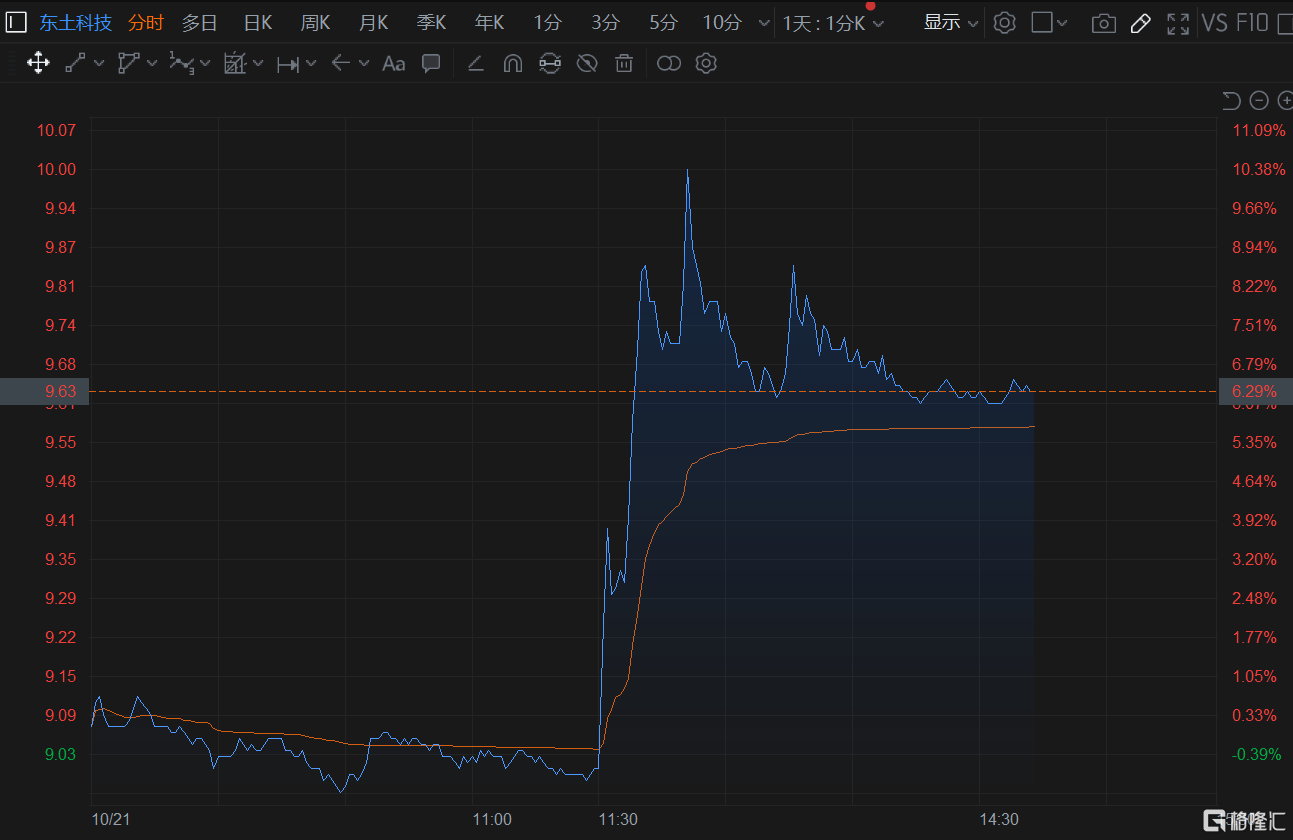Toggle the pencil drawing toolbar
Image resolution: width=1293 pixels, height=840 pixels.
pos(1140,23)
